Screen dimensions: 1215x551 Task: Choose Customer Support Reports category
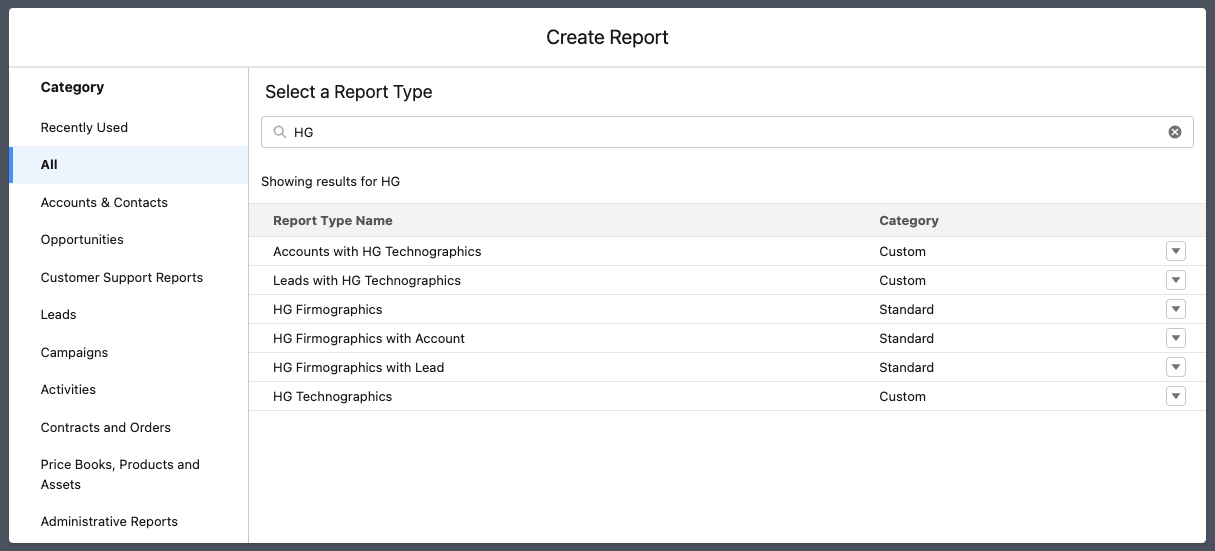(x=121, y=278)
